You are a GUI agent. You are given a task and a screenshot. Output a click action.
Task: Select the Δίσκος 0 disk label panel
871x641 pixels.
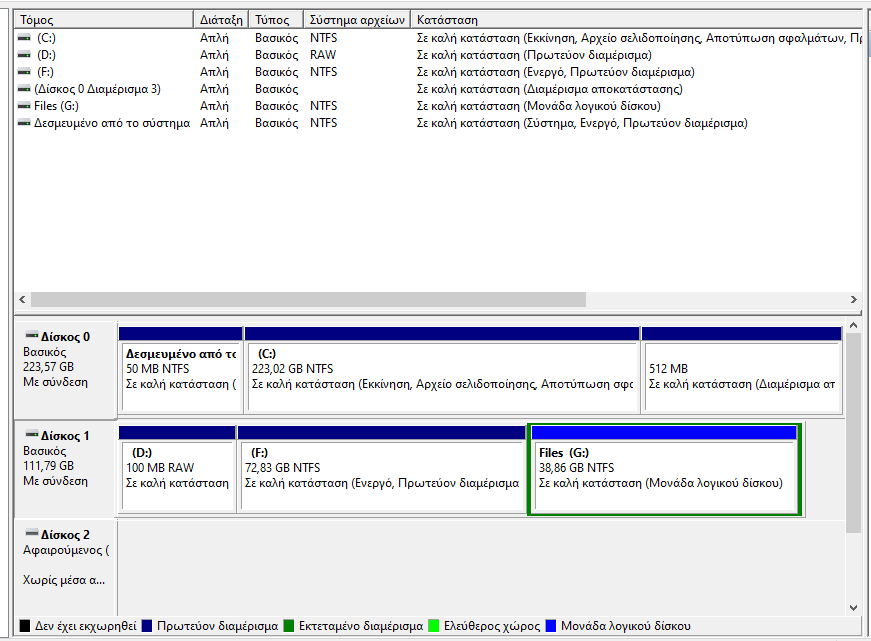click(65, 370)
